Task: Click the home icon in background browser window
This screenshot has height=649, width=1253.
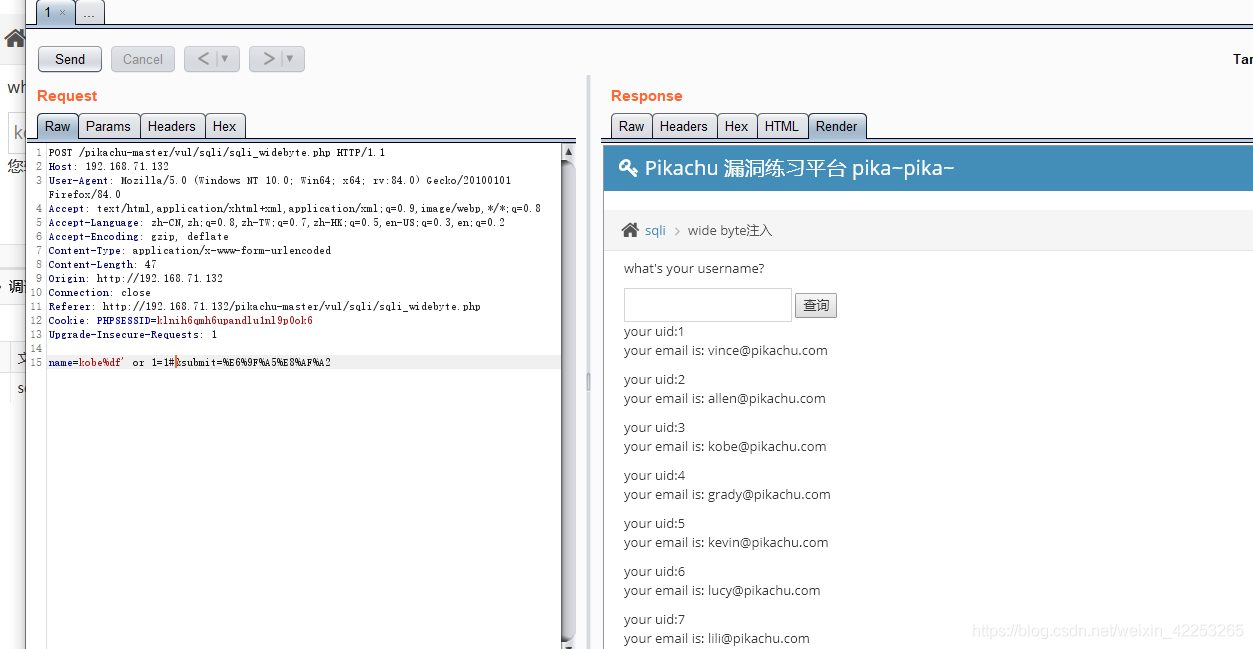Action: 14,39
